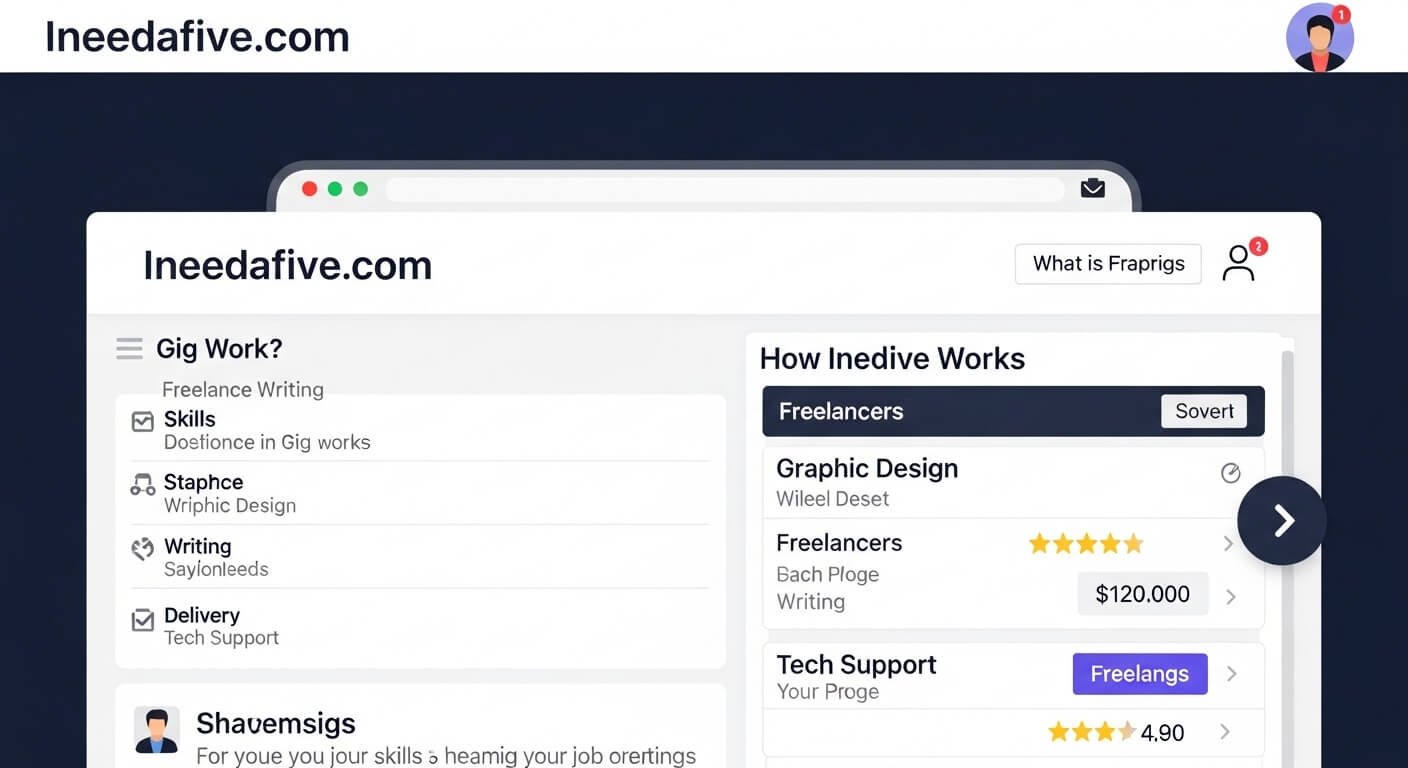Open the mail envelope icon in browser bar

[1092, 188]
